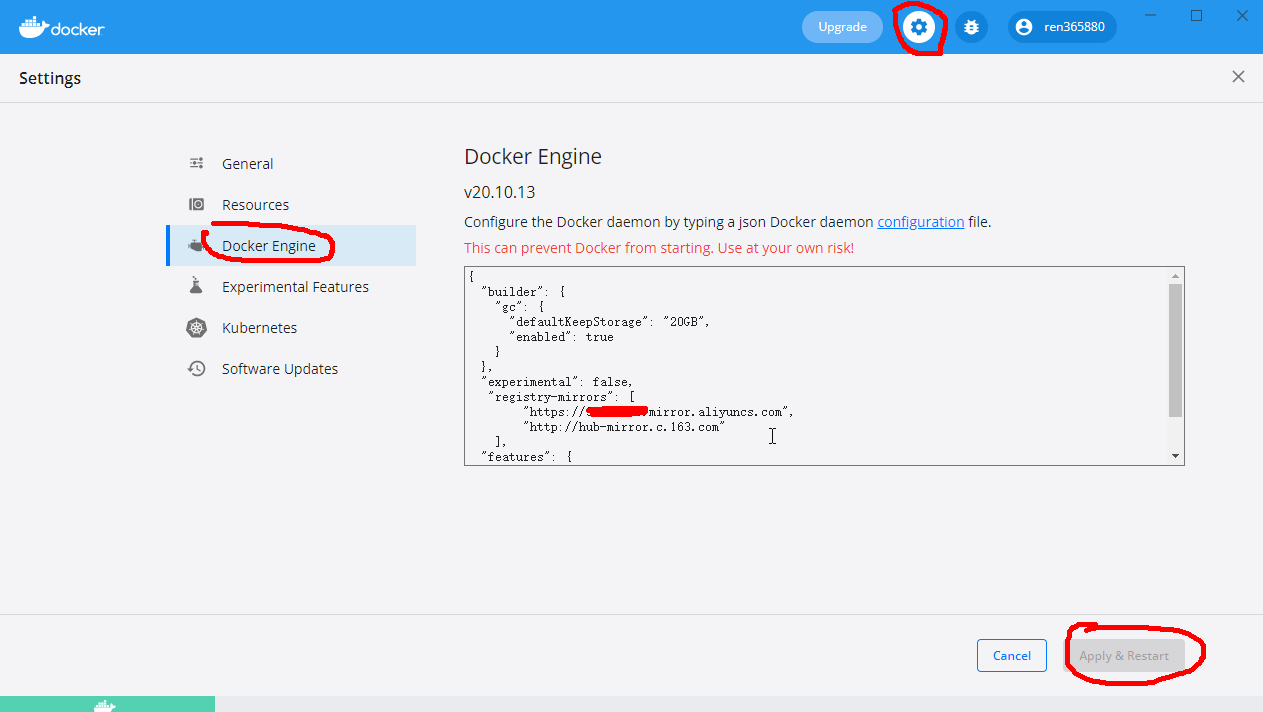Click the Upgrade button
The width and height of the screenshot is (1263, 712).
842,27
